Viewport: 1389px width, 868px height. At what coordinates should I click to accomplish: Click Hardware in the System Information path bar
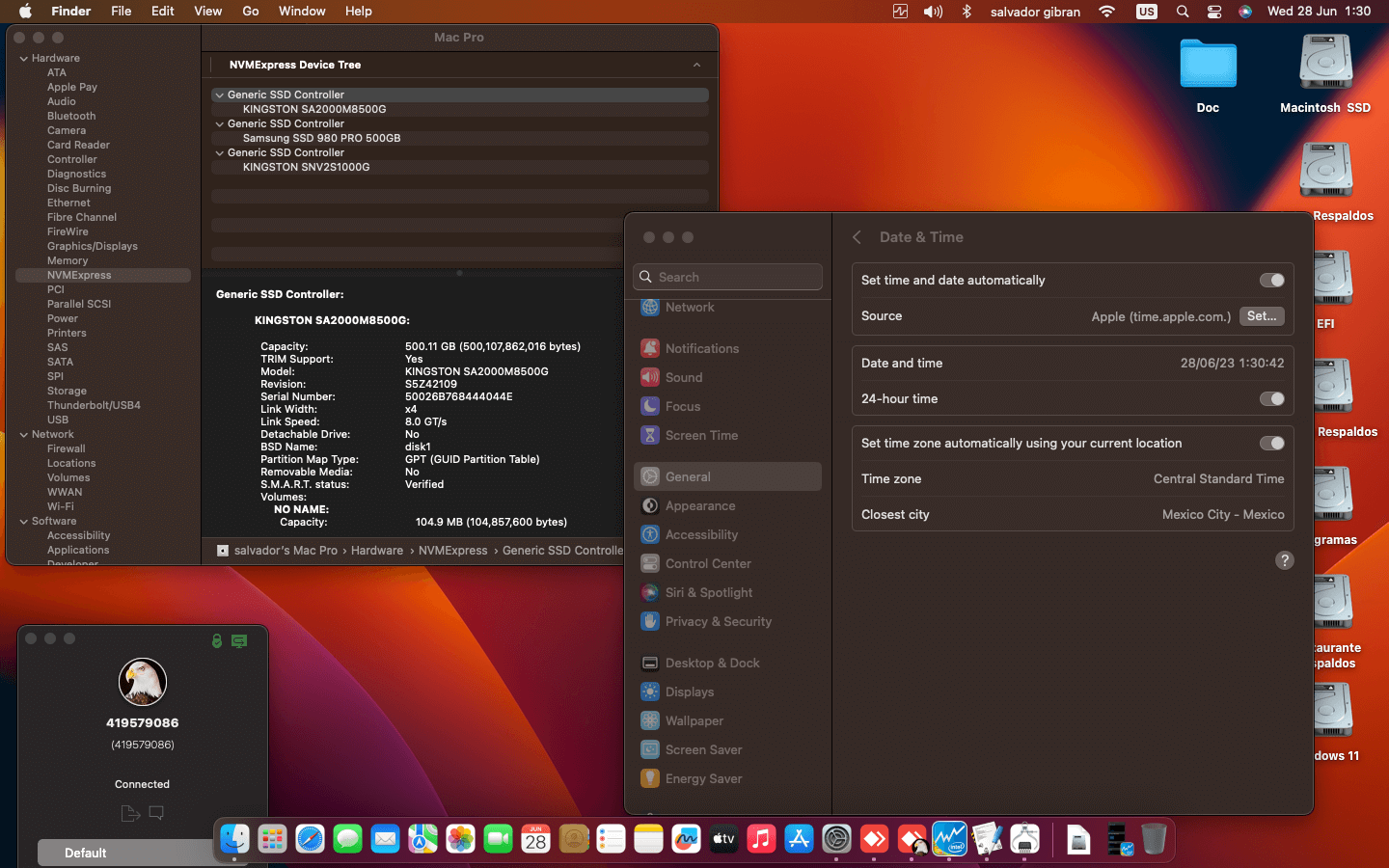[377, 551]
